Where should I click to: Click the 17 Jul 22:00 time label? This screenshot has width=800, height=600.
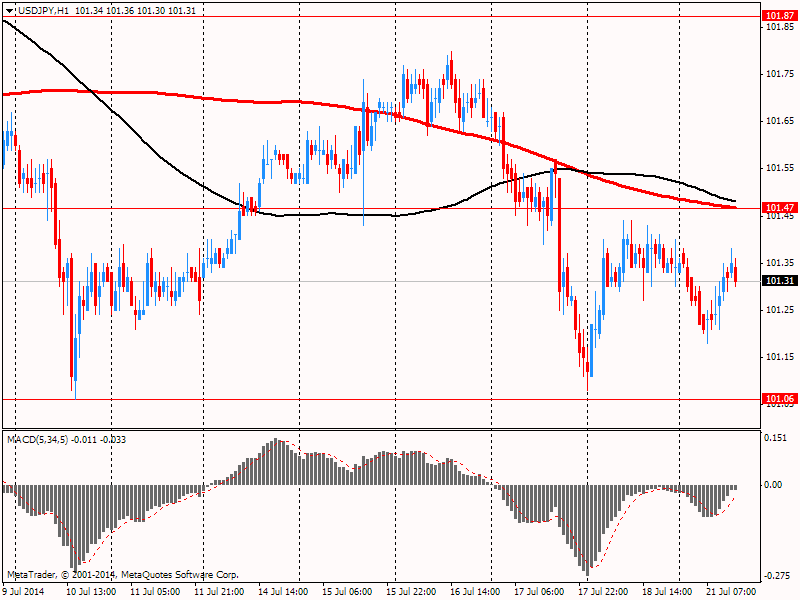click(604, 592)
